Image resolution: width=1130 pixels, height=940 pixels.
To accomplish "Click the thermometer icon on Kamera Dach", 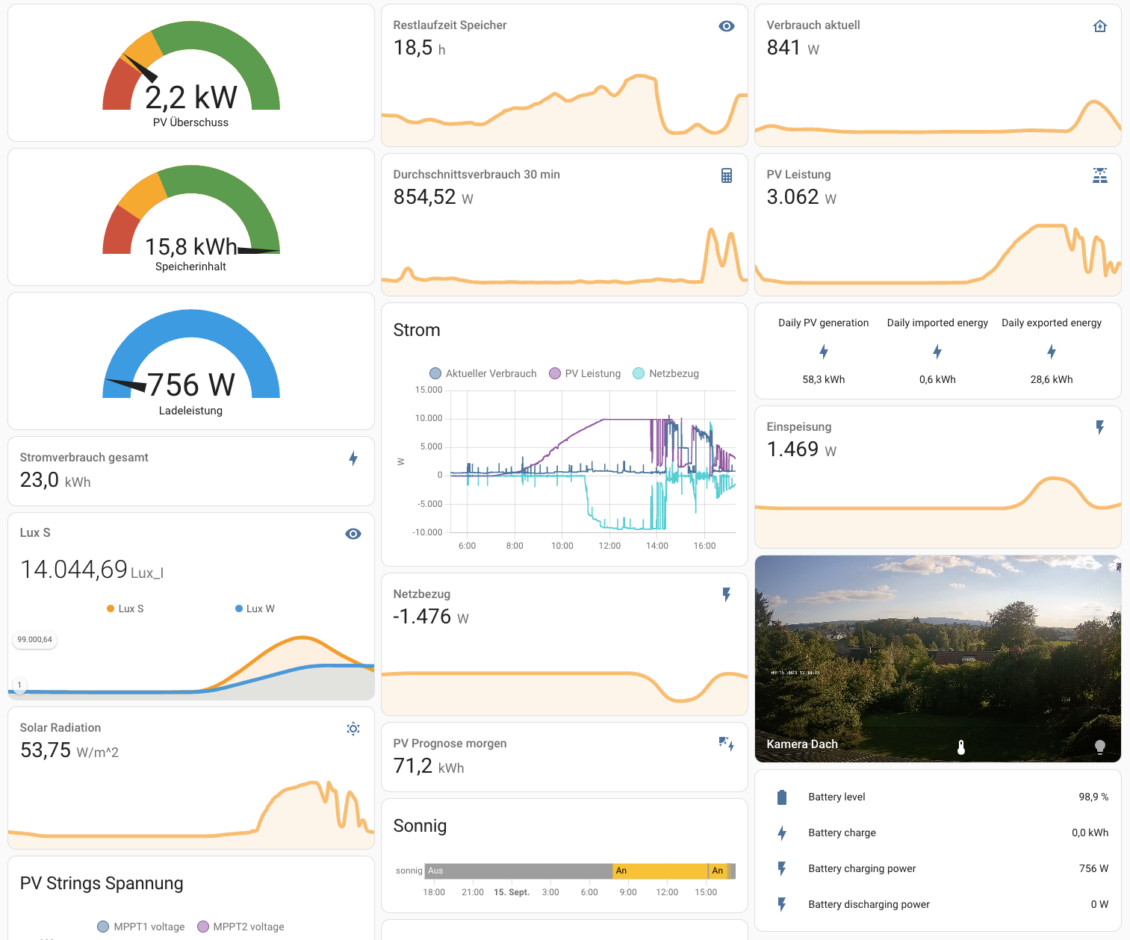I will click(961, 747).
